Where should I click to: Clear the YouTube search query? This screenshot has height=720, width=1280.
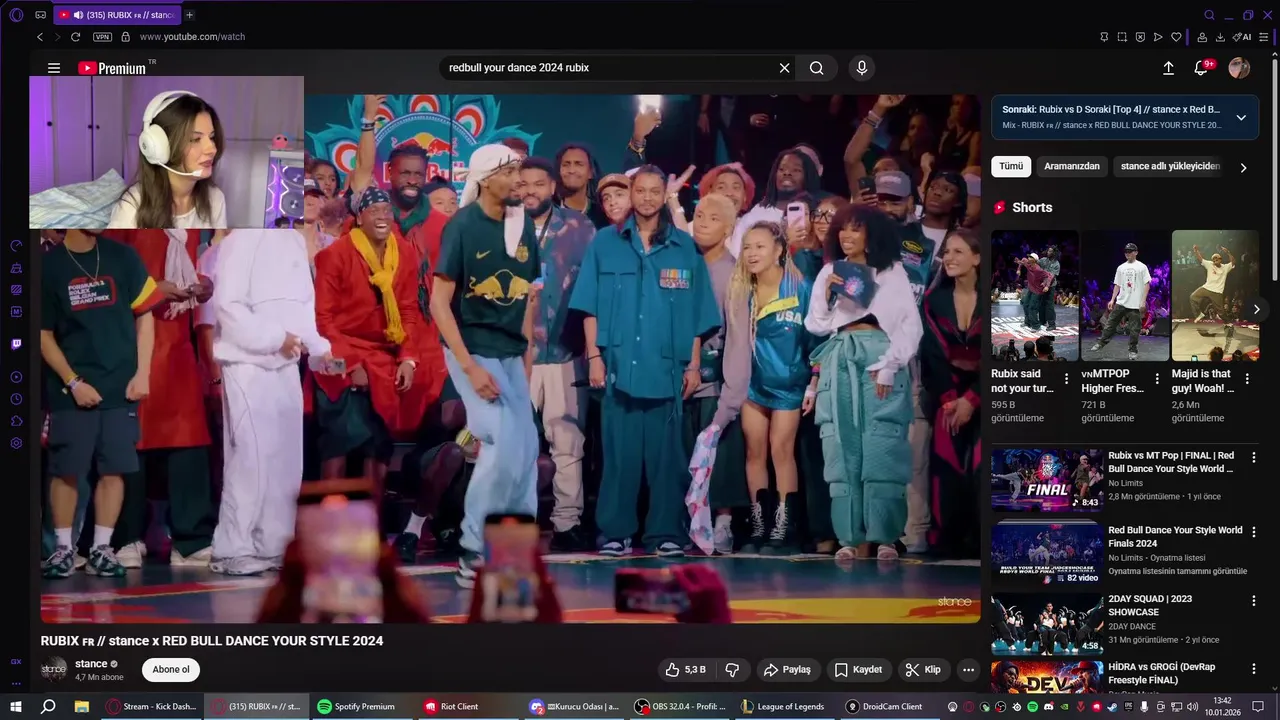pos(785,68)
